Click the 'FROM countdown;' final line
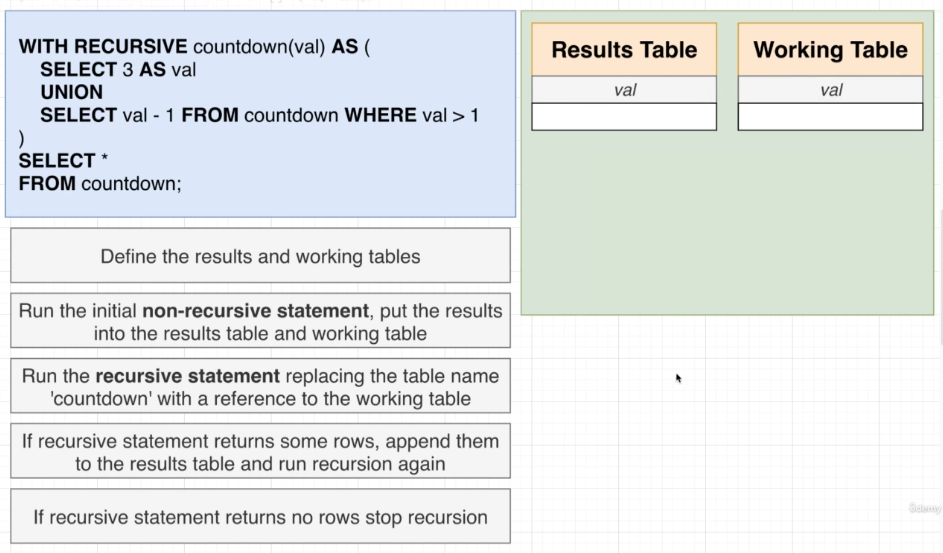Image resolution: width=943 pixels, height=553 pixels. coord(100,183)
